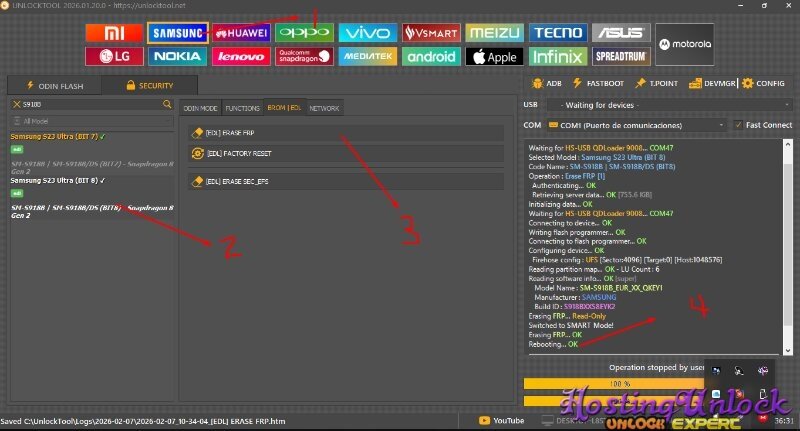Focus the model search field containing S918B
This screenshot has height=431, width=800.
[x=92, y=104]
